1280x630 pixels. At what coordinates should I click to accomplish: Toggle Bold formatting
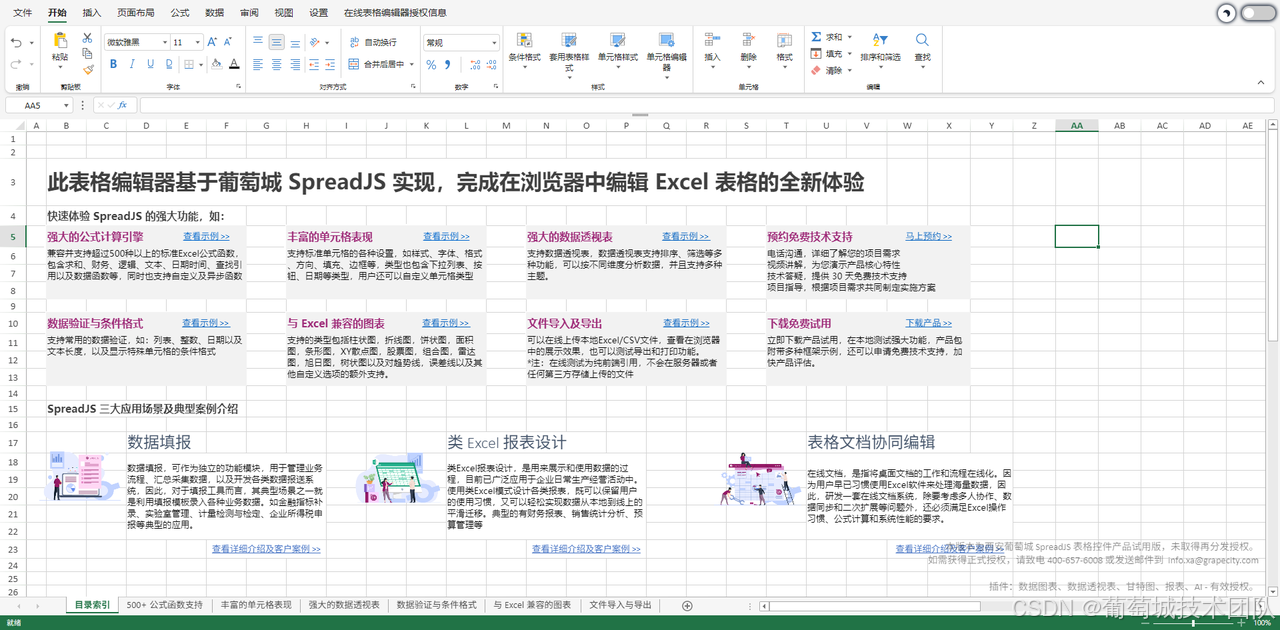click(113, 64)
